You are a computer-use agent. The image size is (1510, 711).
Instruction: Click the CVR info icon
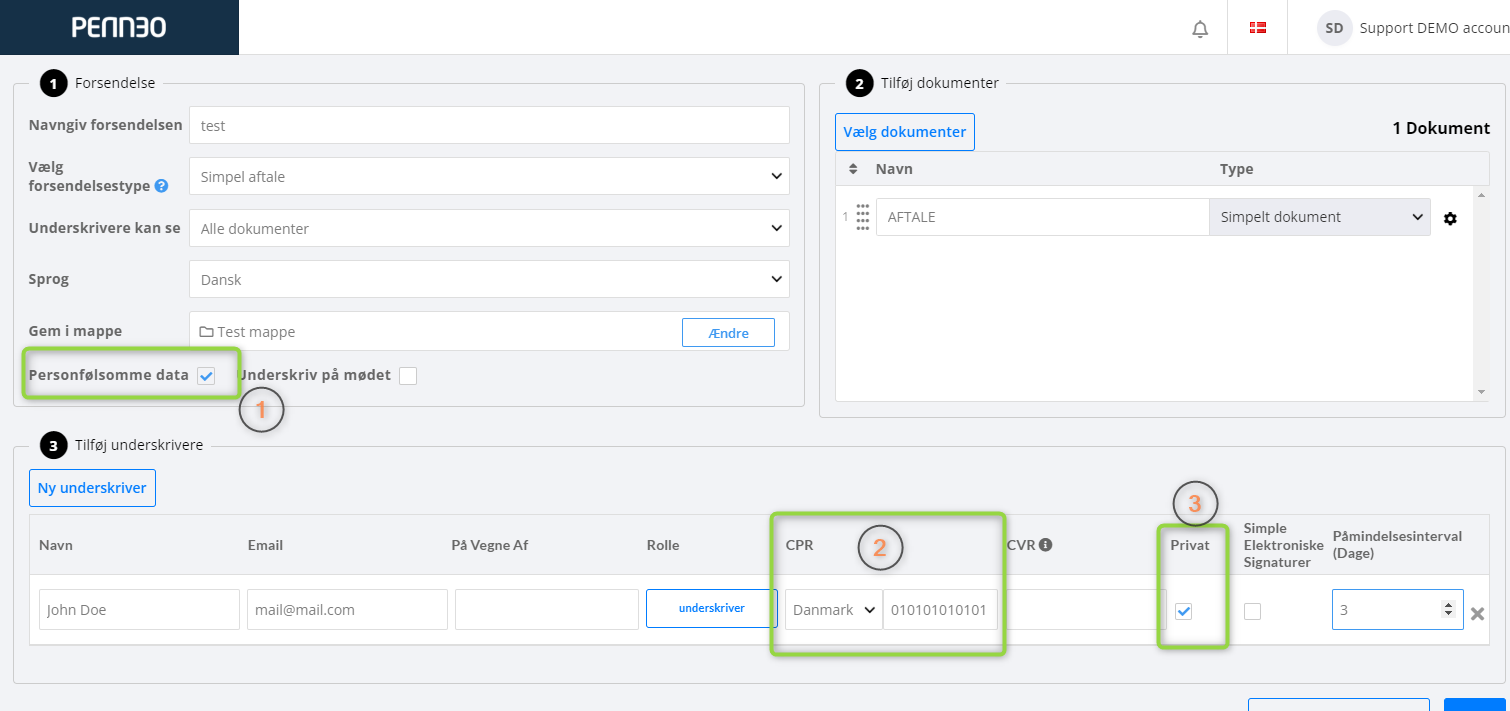[1045, 545]
